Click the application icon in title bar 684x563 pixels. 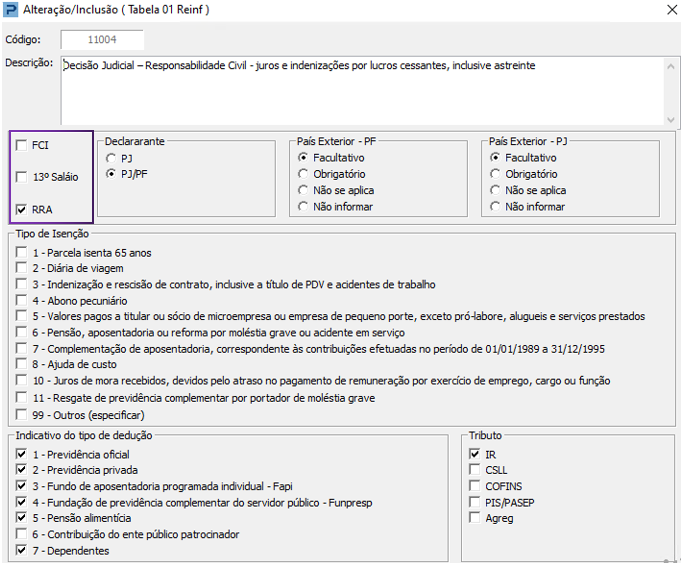pyautogui.click(x=10, y=10)
